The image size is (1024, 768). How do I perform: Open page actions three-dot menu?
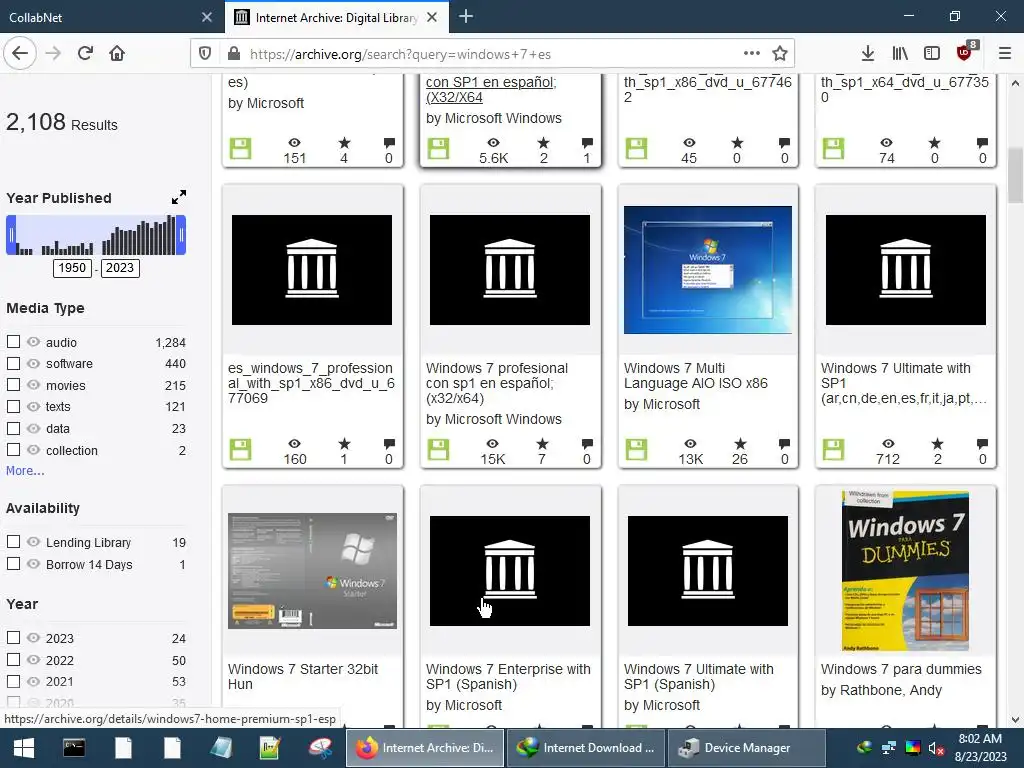[752, 53]
